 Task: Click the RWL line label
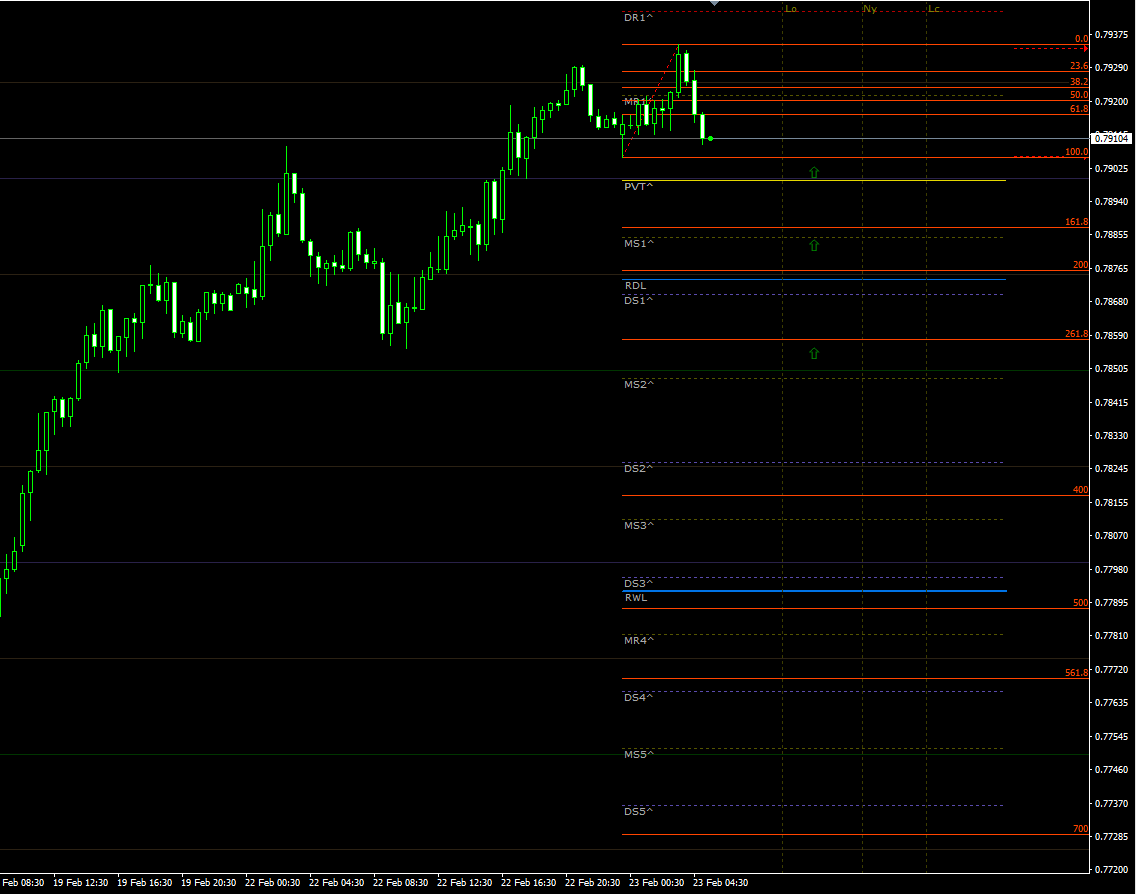636,598
